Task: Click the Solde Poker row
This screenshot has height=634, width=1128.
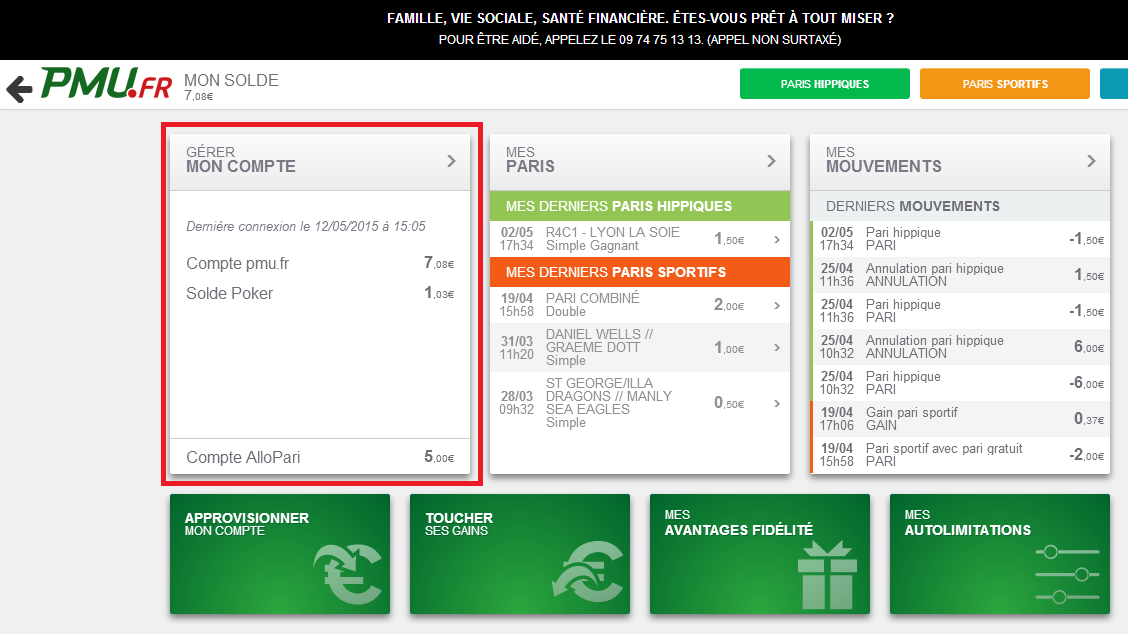Action: (x=320, y=294)
